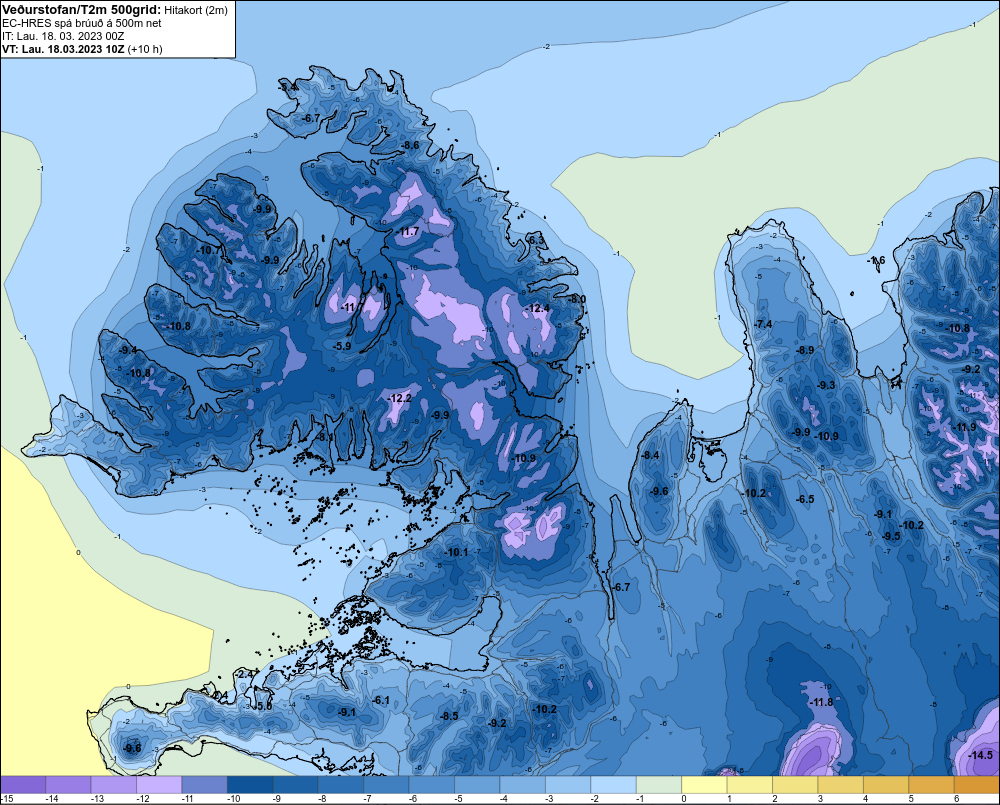Select the 'VT: Lau. 18.03.2023 10Z' valid-time text
This screenshot has width=1000, height=805.
(64, 49)
